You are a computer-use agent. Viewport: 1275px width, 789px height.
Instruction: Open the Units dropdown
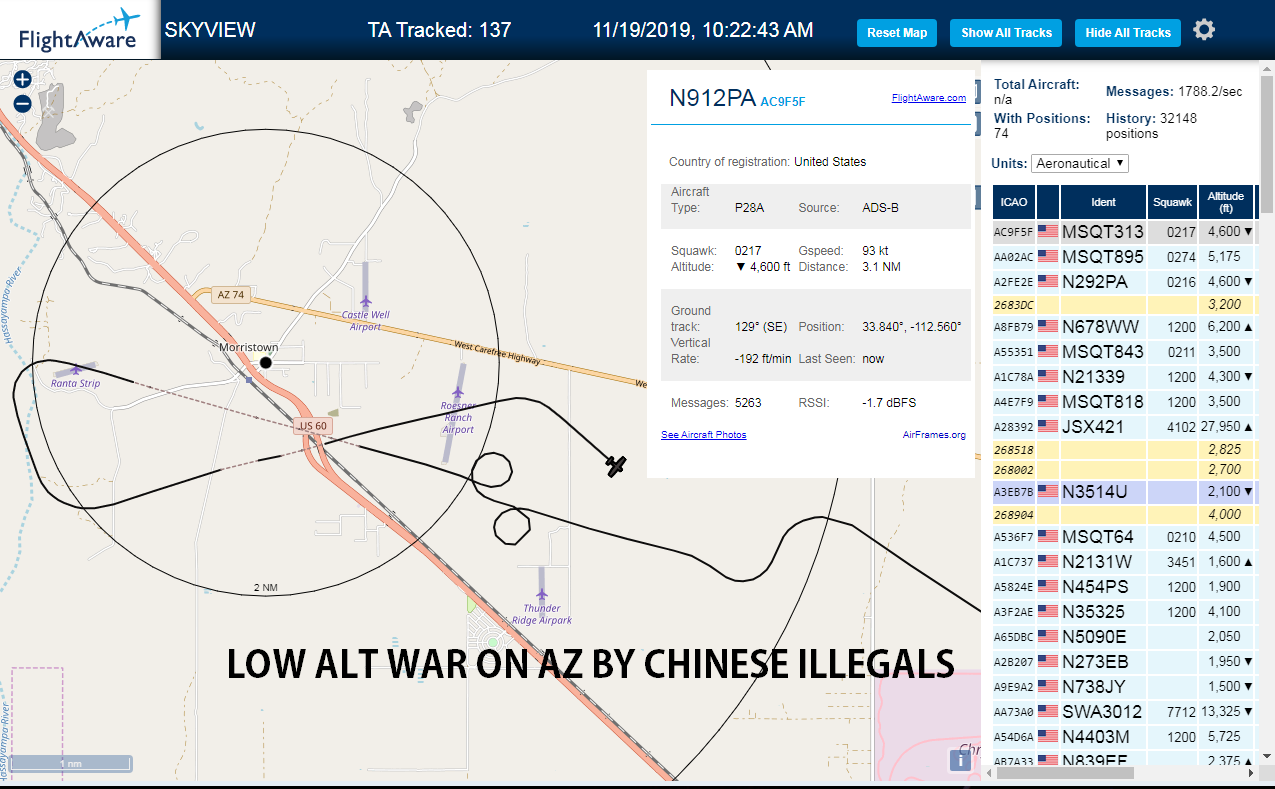pyautogui.click(x=1080, y=163)
